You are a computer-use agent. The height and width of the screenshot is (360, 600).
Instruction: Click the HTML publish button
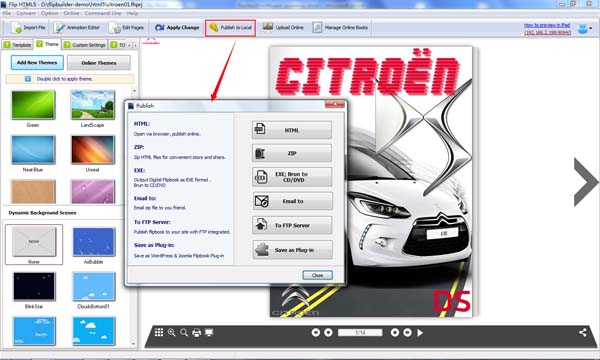pos(292,130)
